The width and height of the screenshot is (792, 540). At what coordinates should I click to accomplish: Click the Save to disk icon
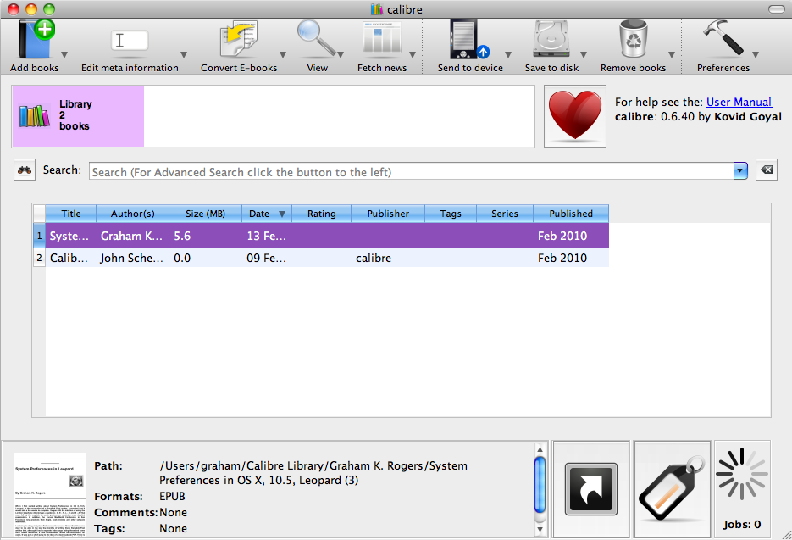tap(552, 39)
